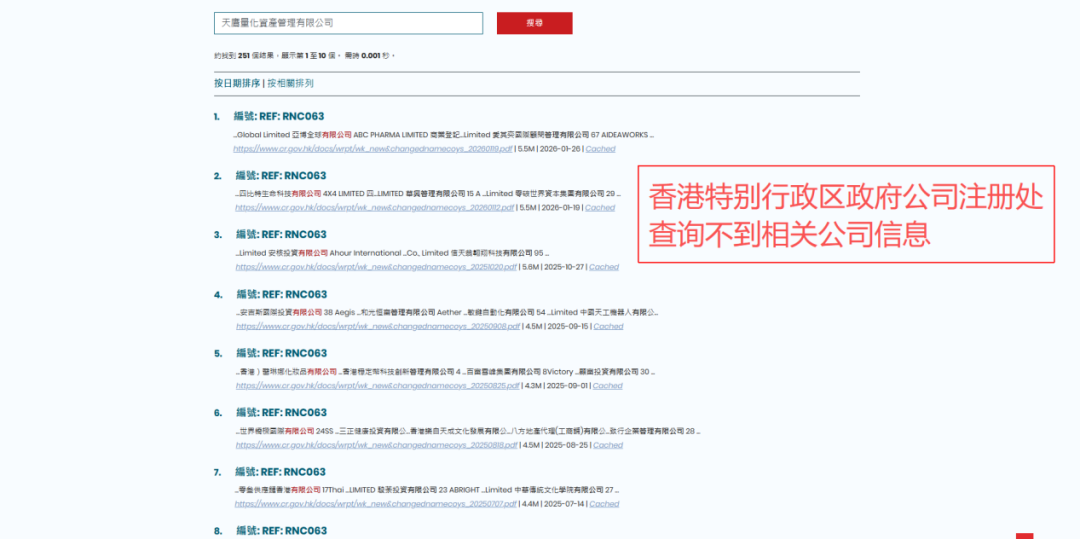This screenshot has height=539, width=1080.
Task: Sort results using 按日期排序
Action: click(237, 83)
